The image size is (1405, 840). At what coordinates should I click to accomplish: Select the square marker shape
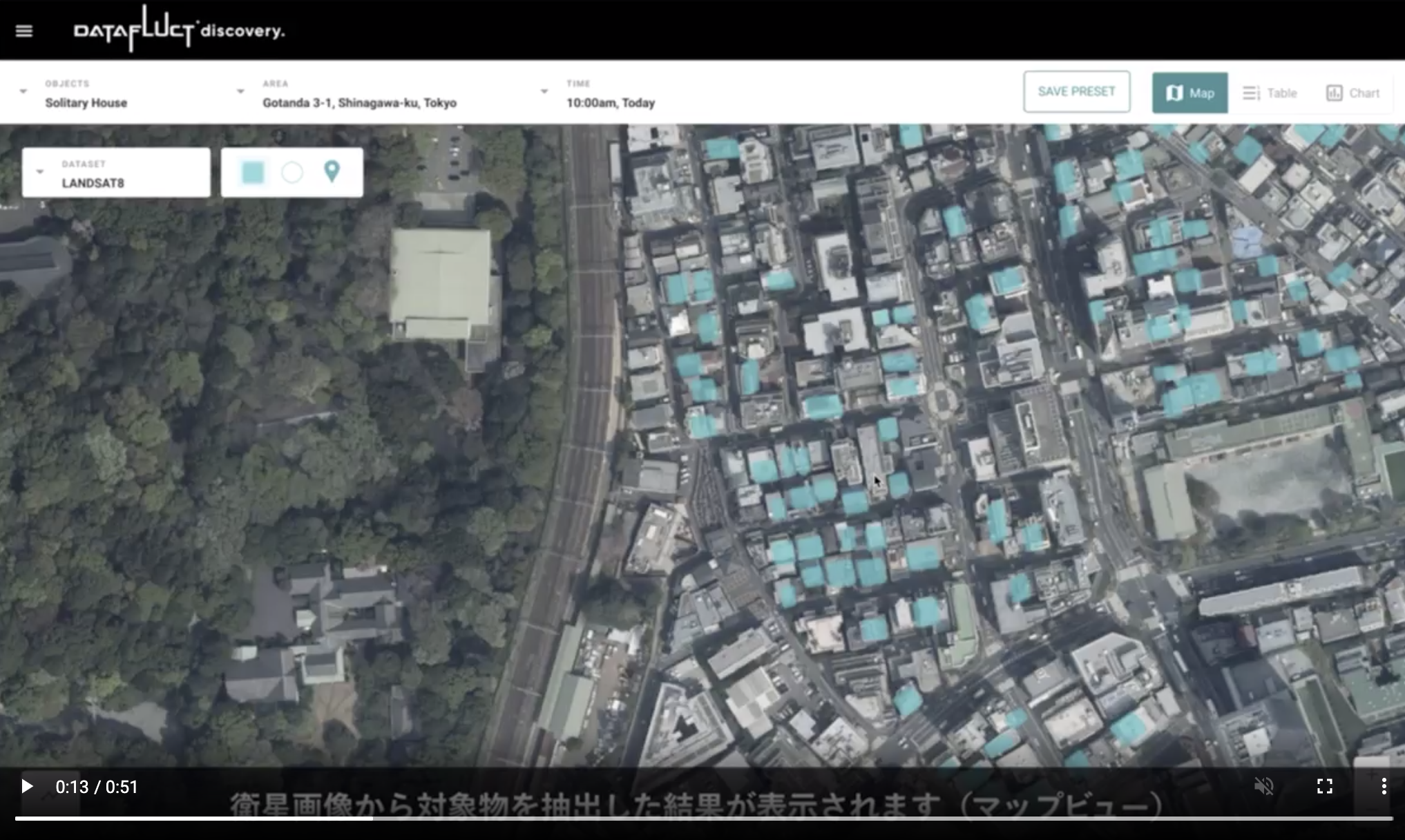pos(253,172)
